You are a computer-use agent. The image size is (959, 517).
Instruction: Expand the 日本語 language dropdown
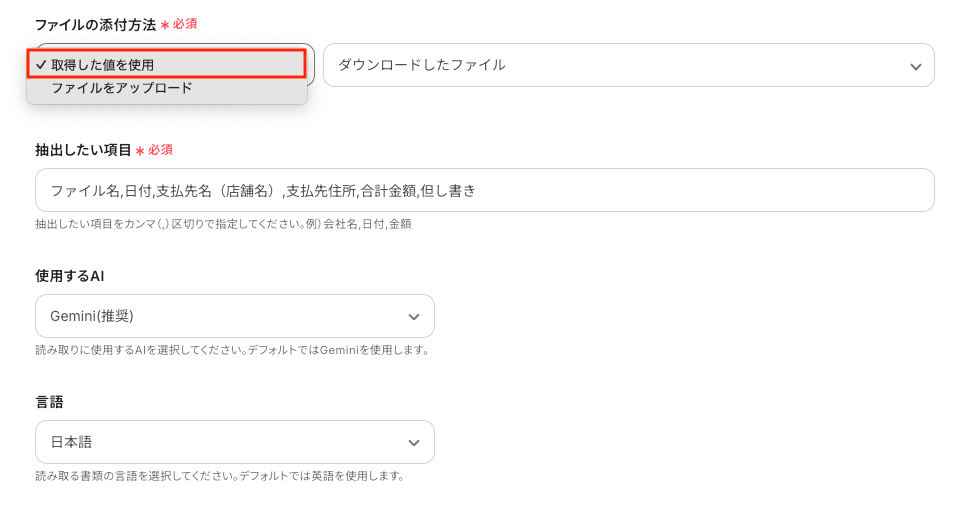234,442
